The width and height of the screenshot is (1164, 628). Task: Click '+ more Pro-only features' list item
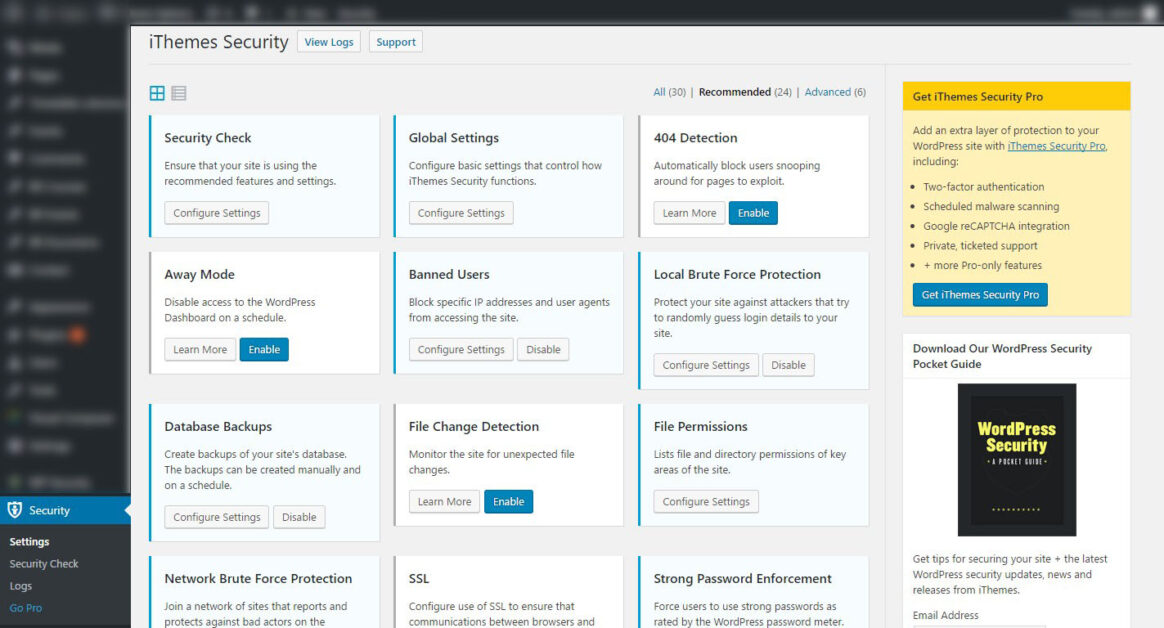tap(982, 266)
